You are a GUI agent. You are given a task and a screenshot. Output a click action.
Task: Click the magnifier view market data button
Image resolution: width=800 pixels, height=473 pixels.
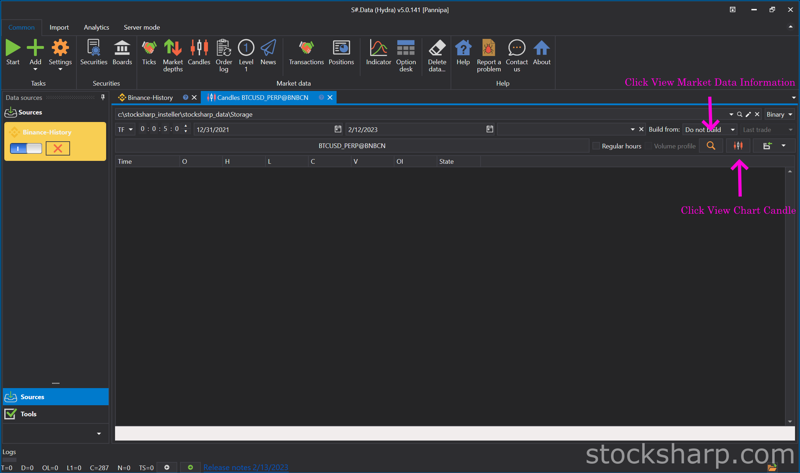pos(711,146)
